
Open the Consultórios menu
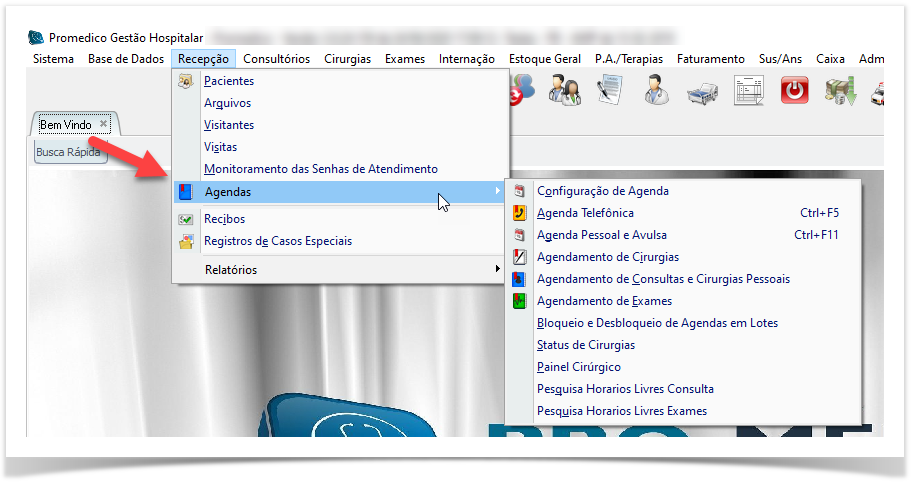276,59
